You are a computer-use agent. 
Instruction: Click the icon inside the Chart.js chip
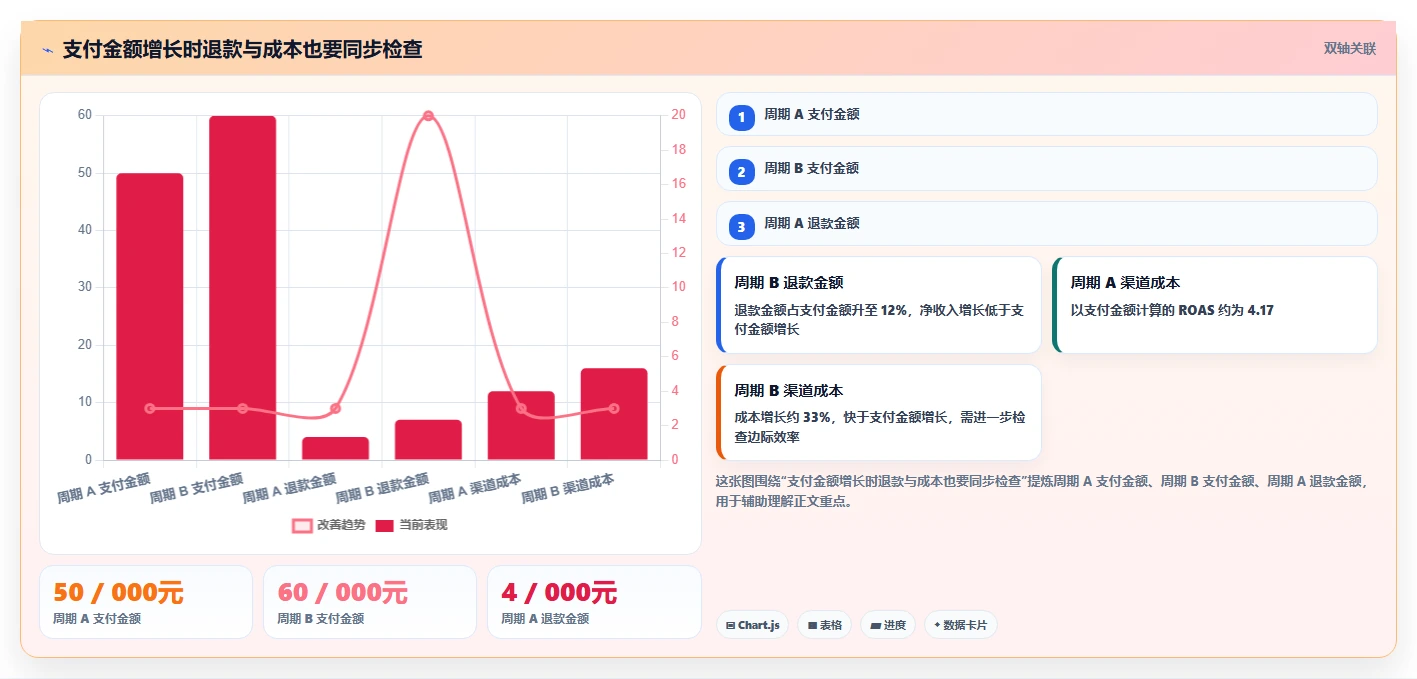click(731, 626)
